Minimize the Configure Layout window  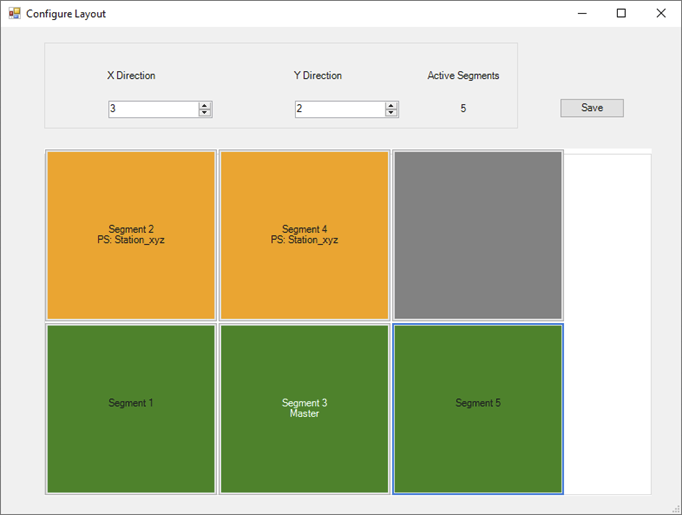(582, 13)
